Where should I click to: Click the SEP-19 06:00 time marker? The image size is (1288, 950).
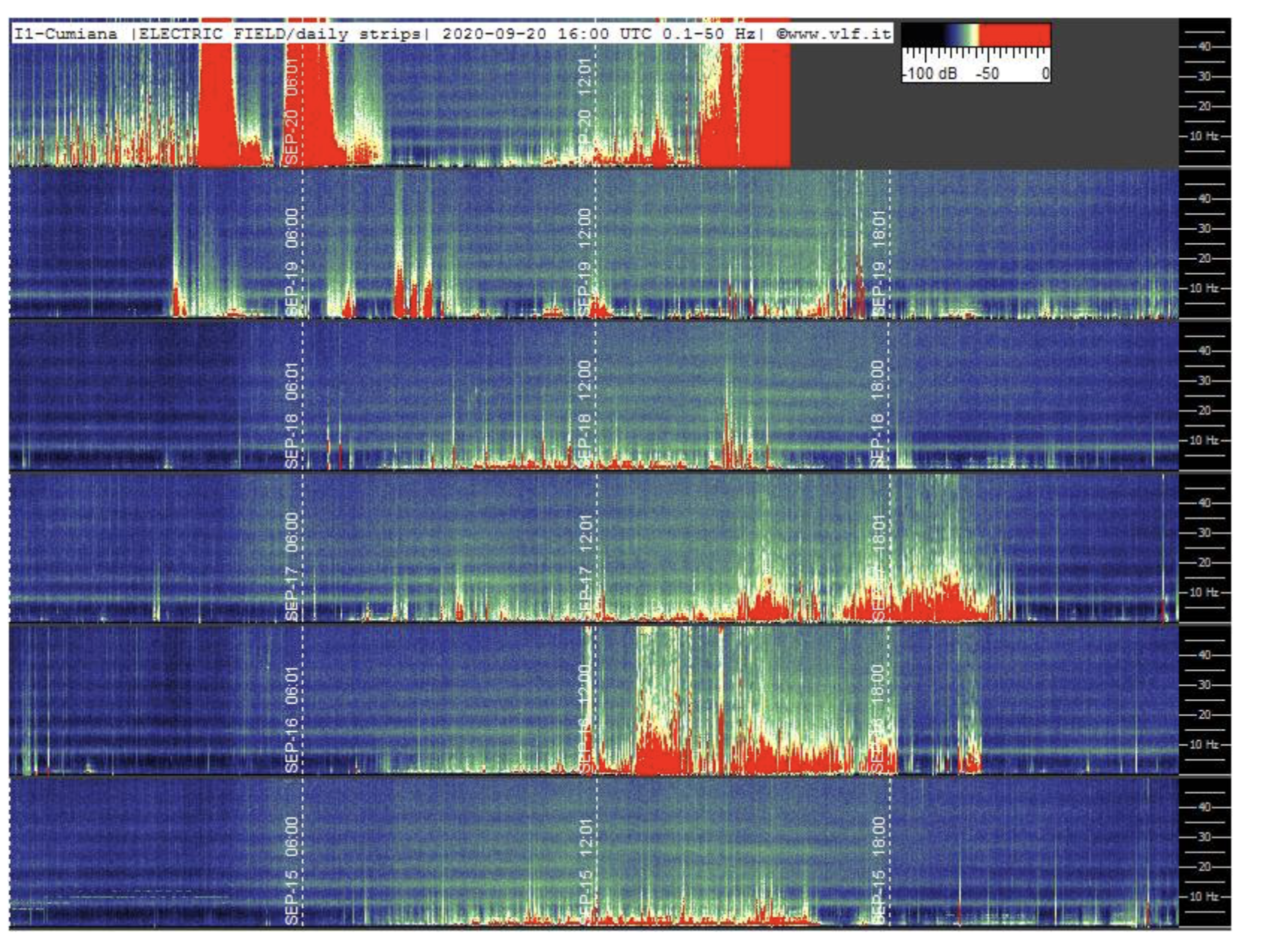coord(292,261)
